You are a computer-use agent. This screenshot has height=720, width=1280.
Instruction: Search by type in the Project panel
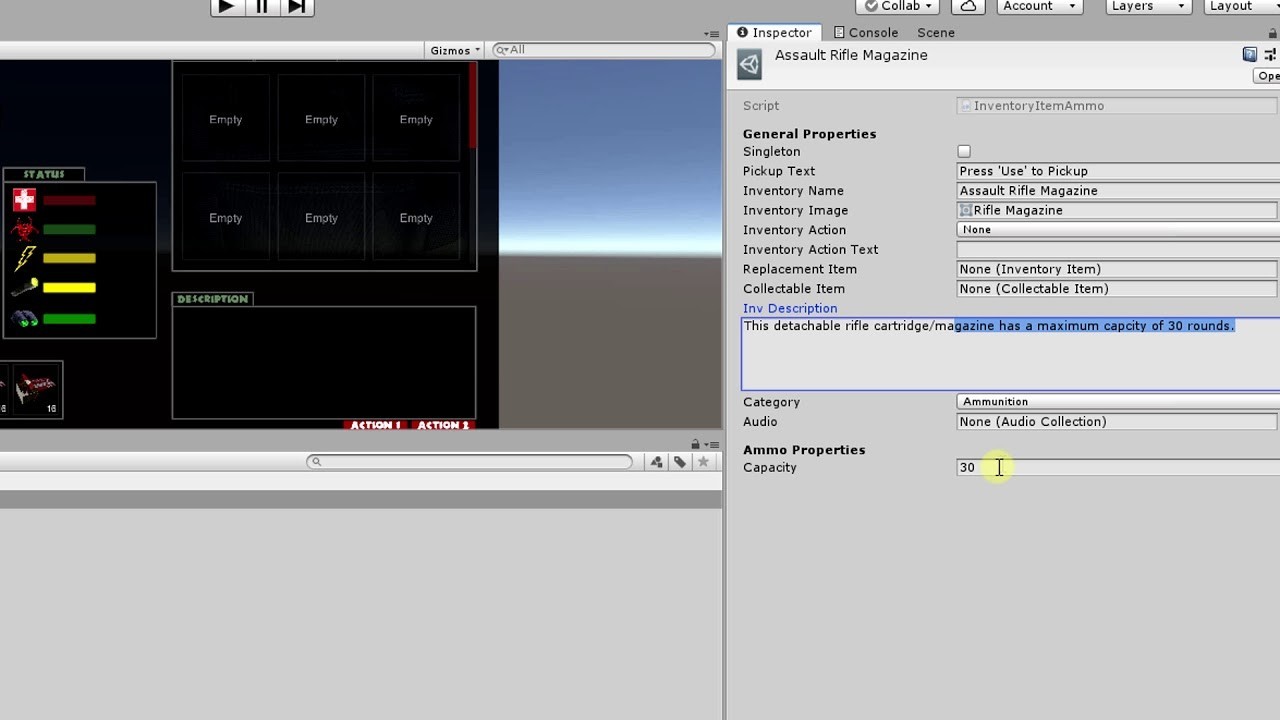[656, 462]
